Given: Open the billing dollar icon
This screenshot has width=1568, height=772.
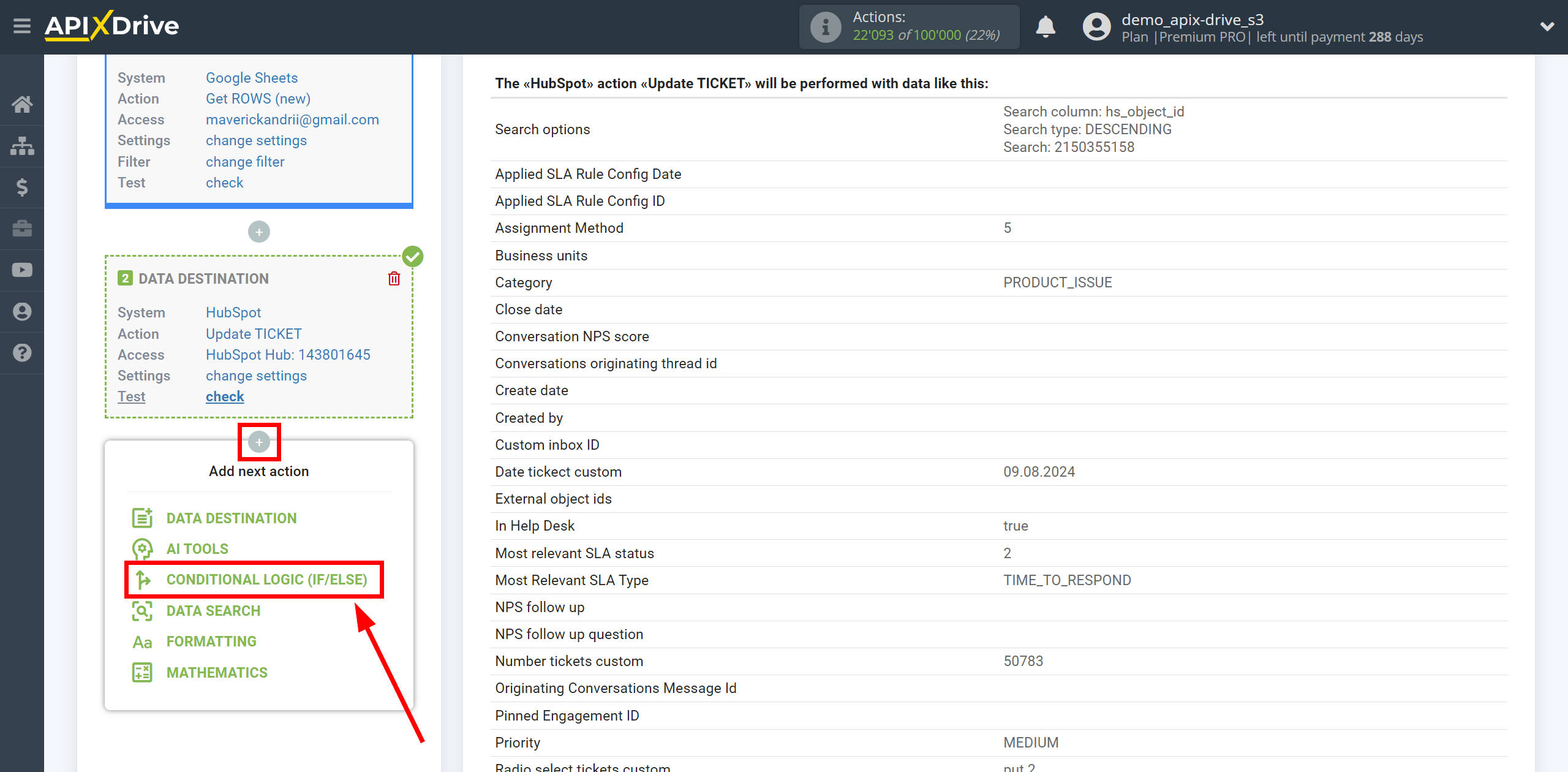Looking at the screenshot, I should (x=22, y=187).
